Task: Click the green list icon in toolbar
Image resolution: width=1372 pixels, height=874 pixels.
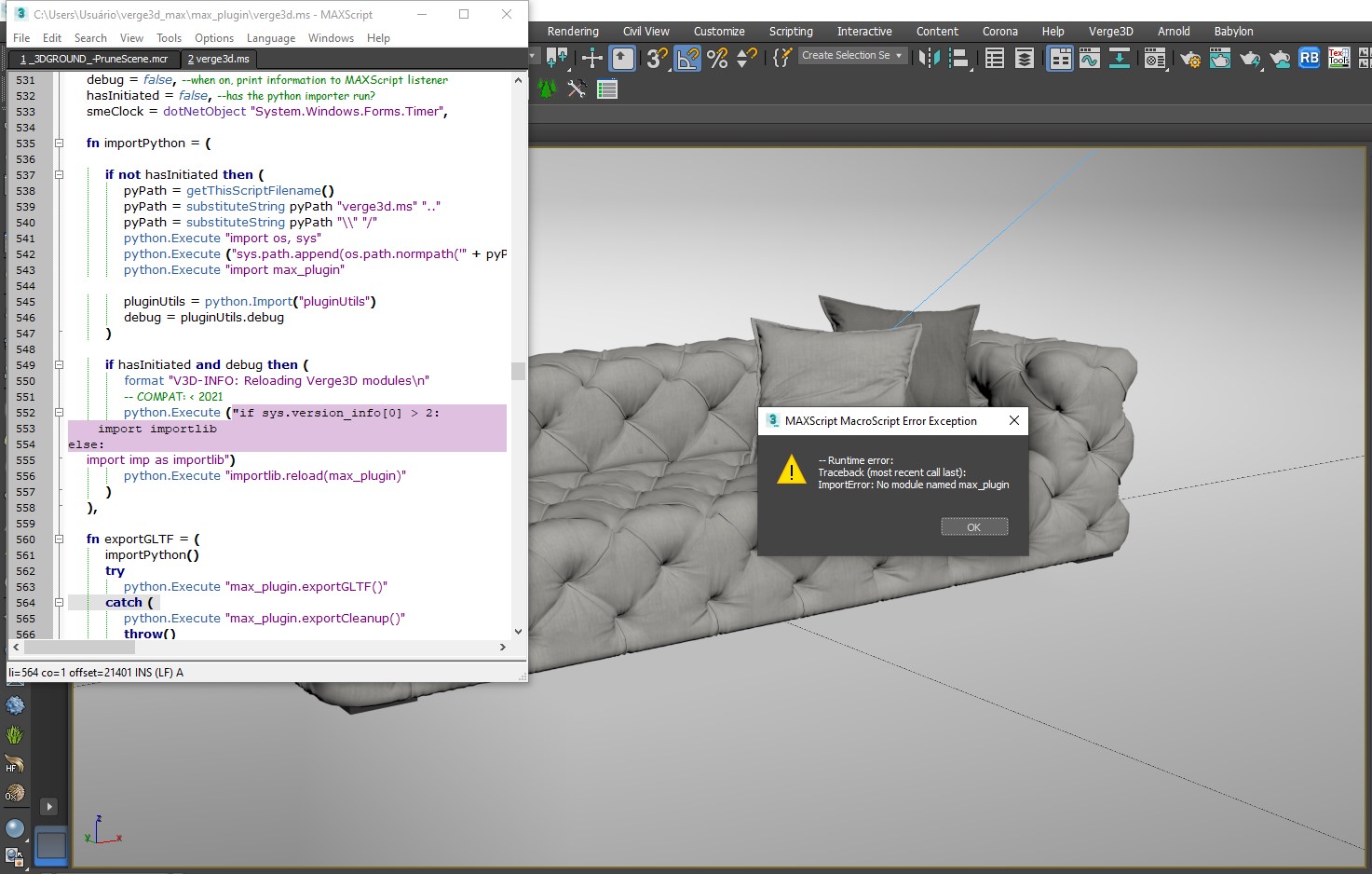Action: pos(607,89)
